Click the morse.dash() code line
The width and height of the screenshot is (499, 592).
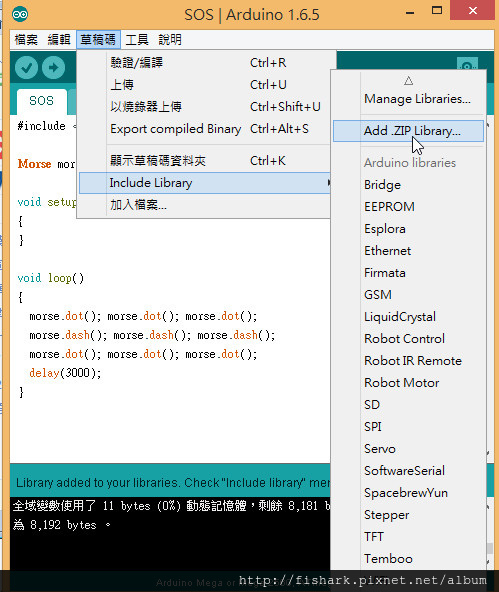(x=152, y=335)
